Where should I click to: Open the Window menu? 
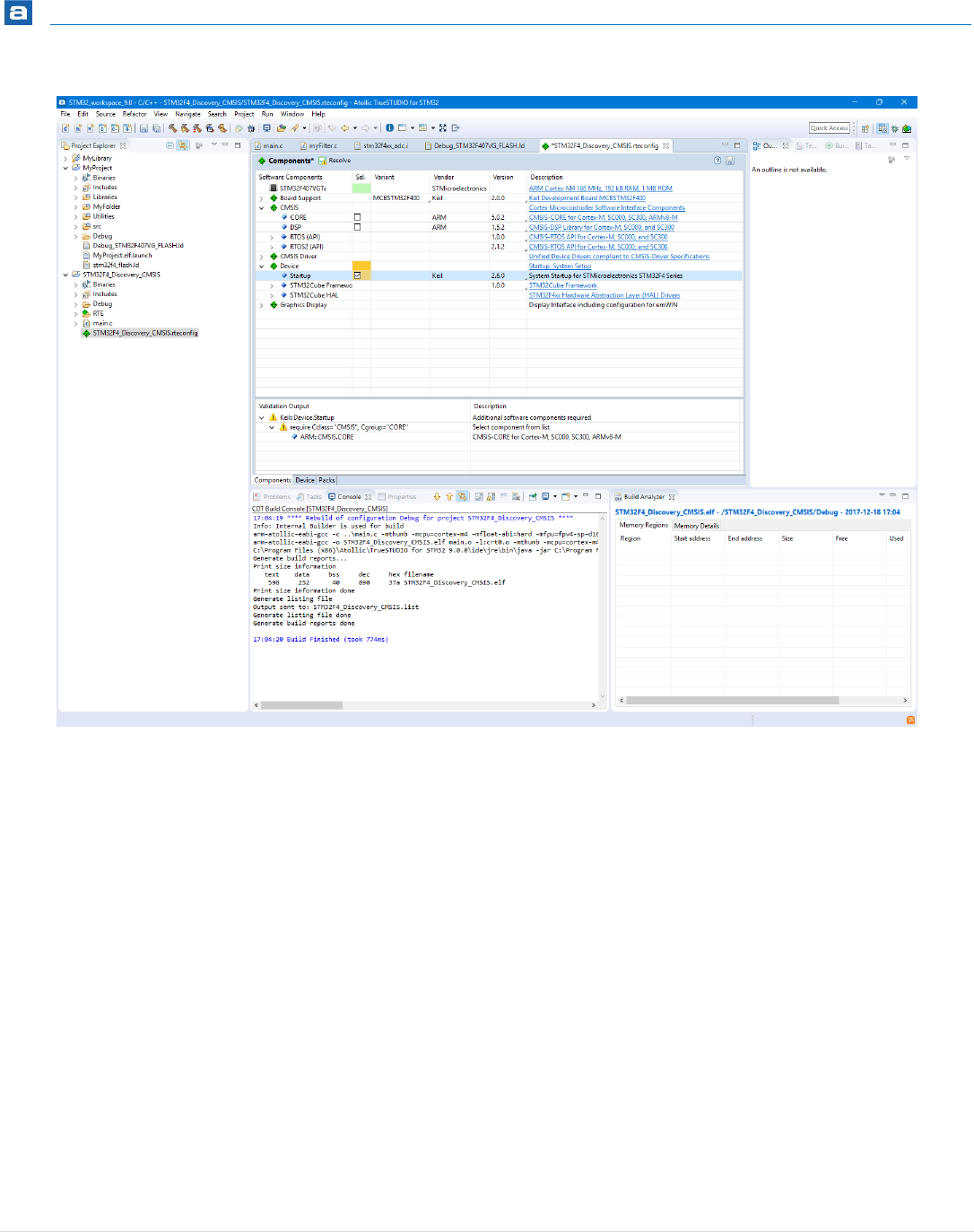pyautogui.click(x=292, y=114)
